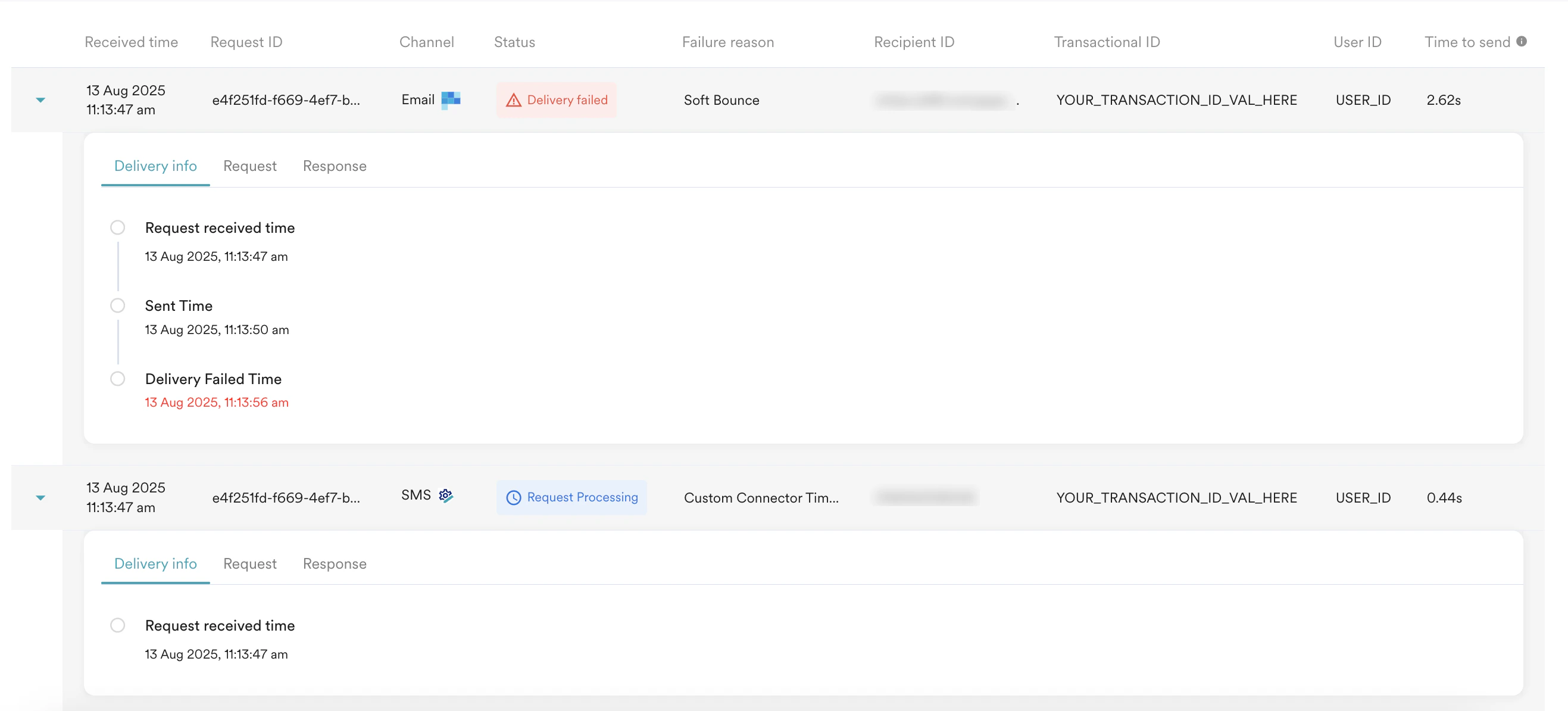Click the Email provider logo icon
The width and height of the screenshot is (1568, 711).
[451, 99]
